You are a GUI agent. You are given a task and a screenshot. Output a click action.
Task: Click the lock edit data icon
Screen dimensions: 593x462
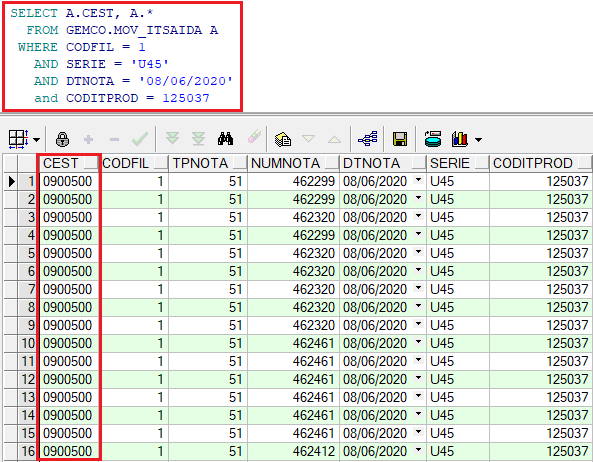click(62, 140)
